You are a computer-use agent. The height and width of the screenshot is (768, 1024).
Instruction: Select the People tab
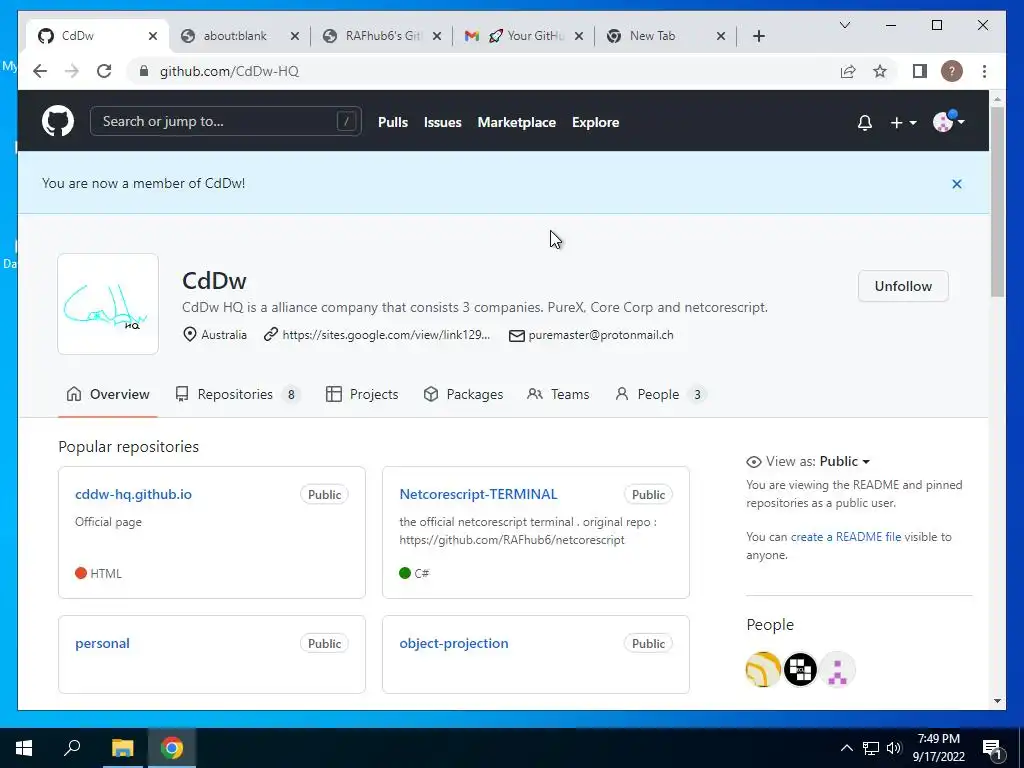coord(660,394)
